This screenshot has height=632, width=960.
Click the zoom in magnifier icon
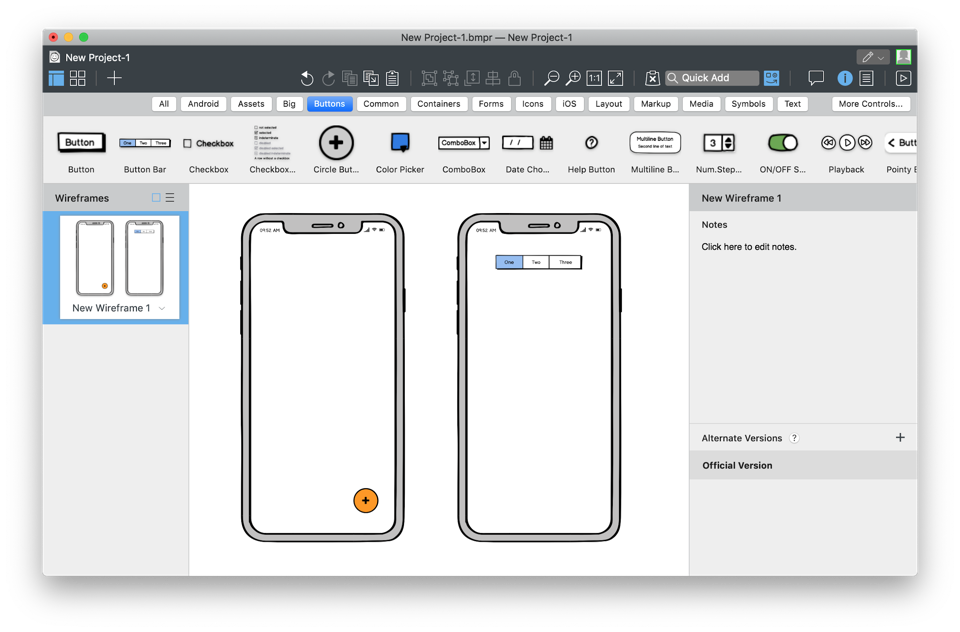tap(572, 77)
